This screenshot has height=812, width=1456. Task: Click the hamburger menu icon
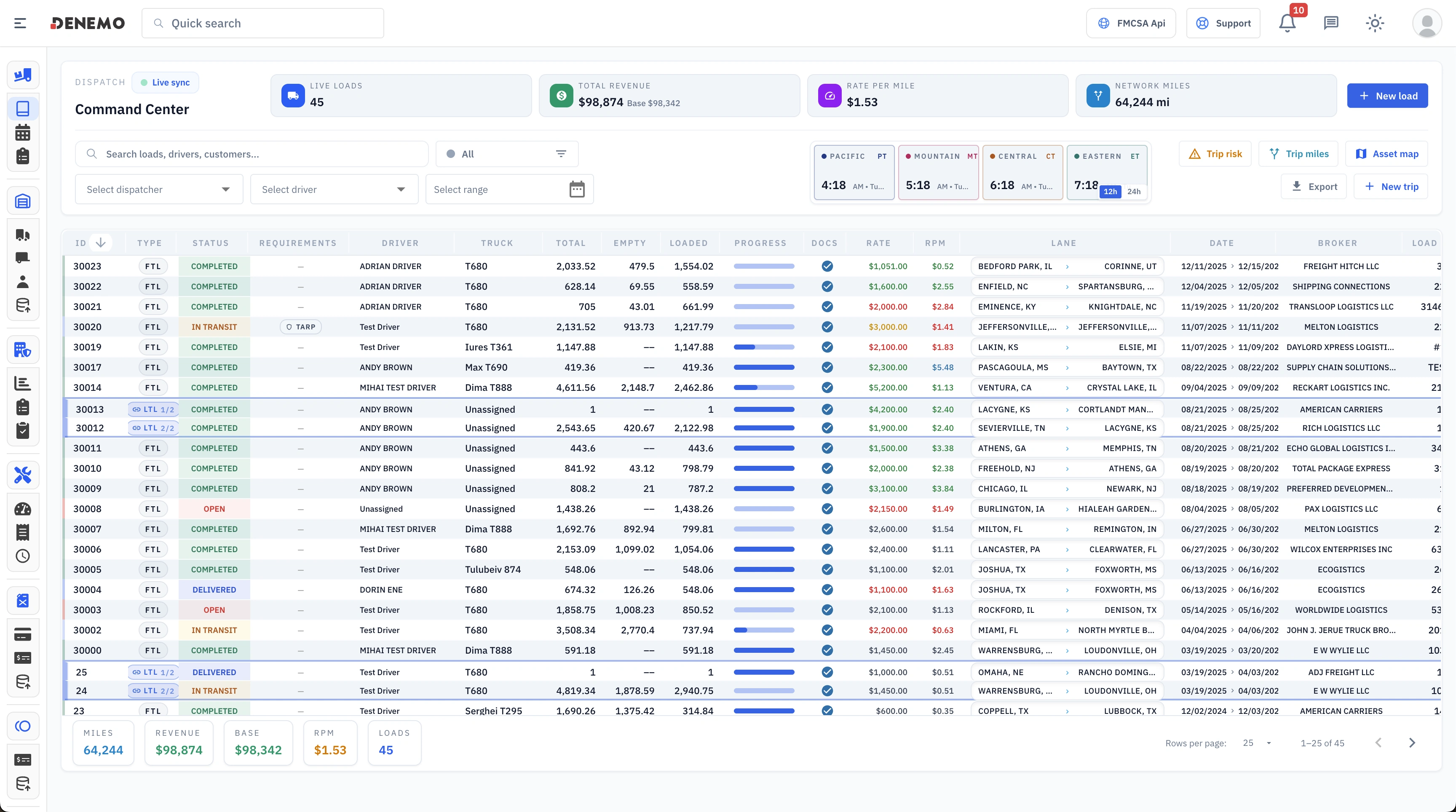[20, 23]
